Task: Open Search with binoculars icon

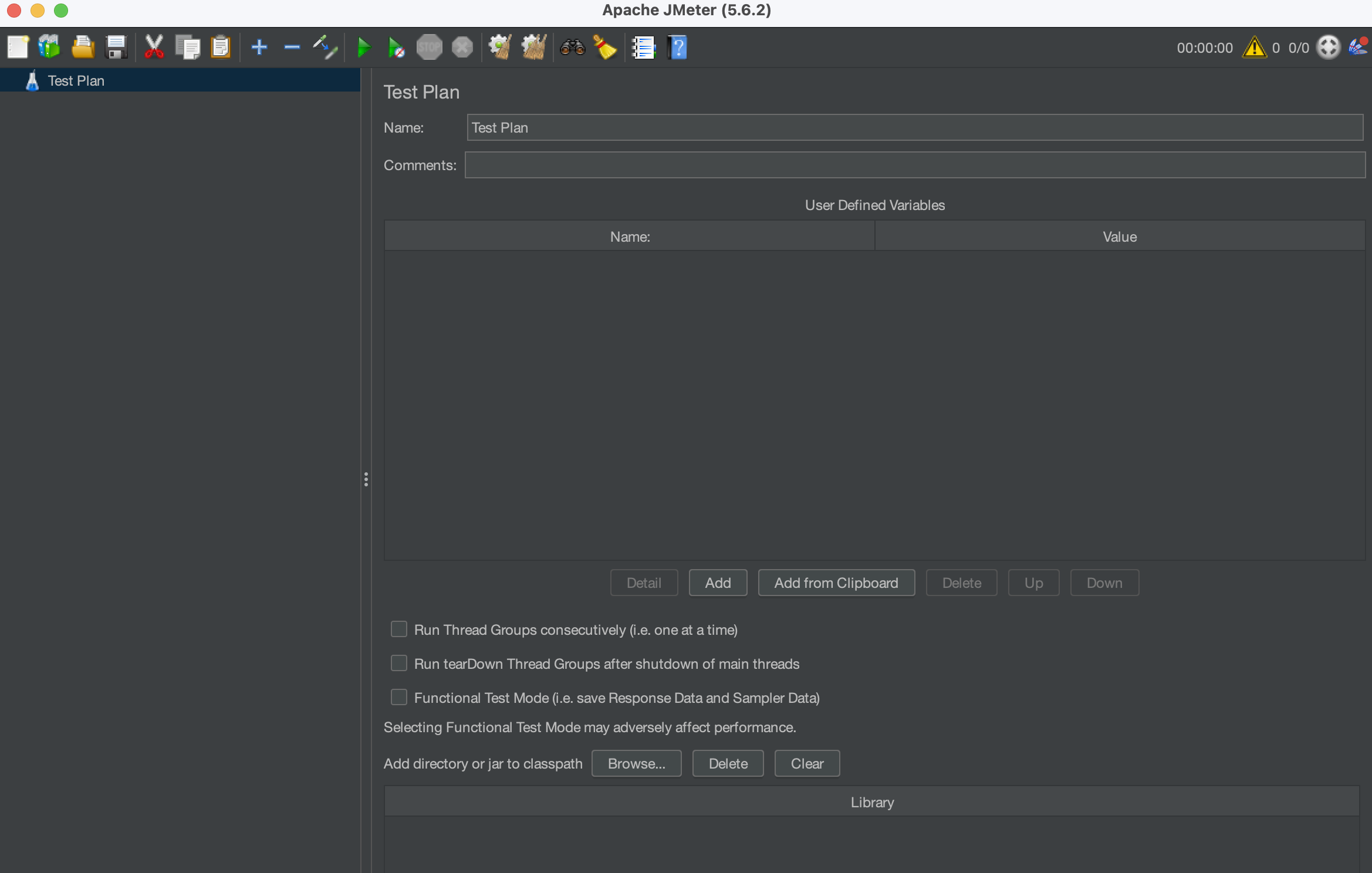Action: pyautogui.click(x=572, y=48)
